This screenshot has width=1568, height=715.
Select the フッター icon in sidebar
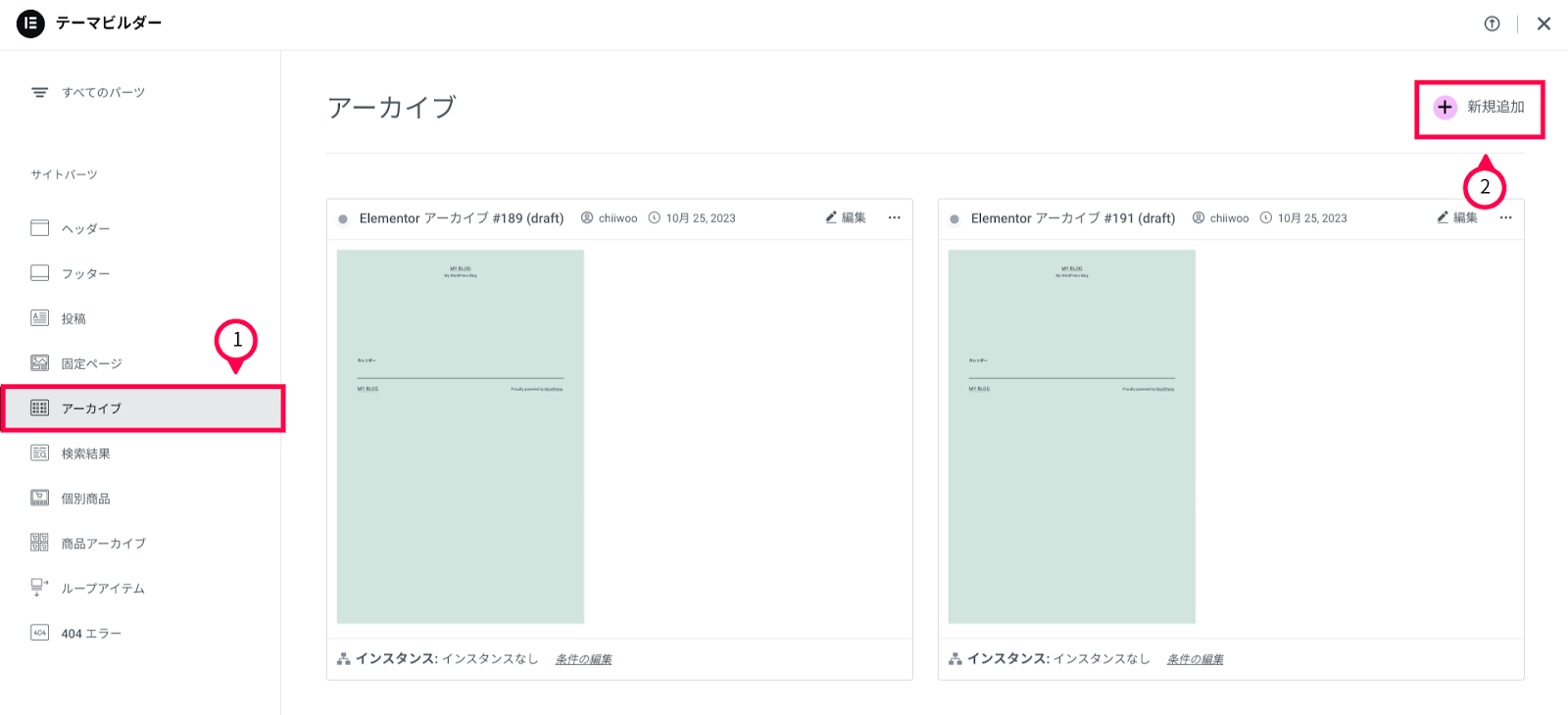[x=39, y=273]
